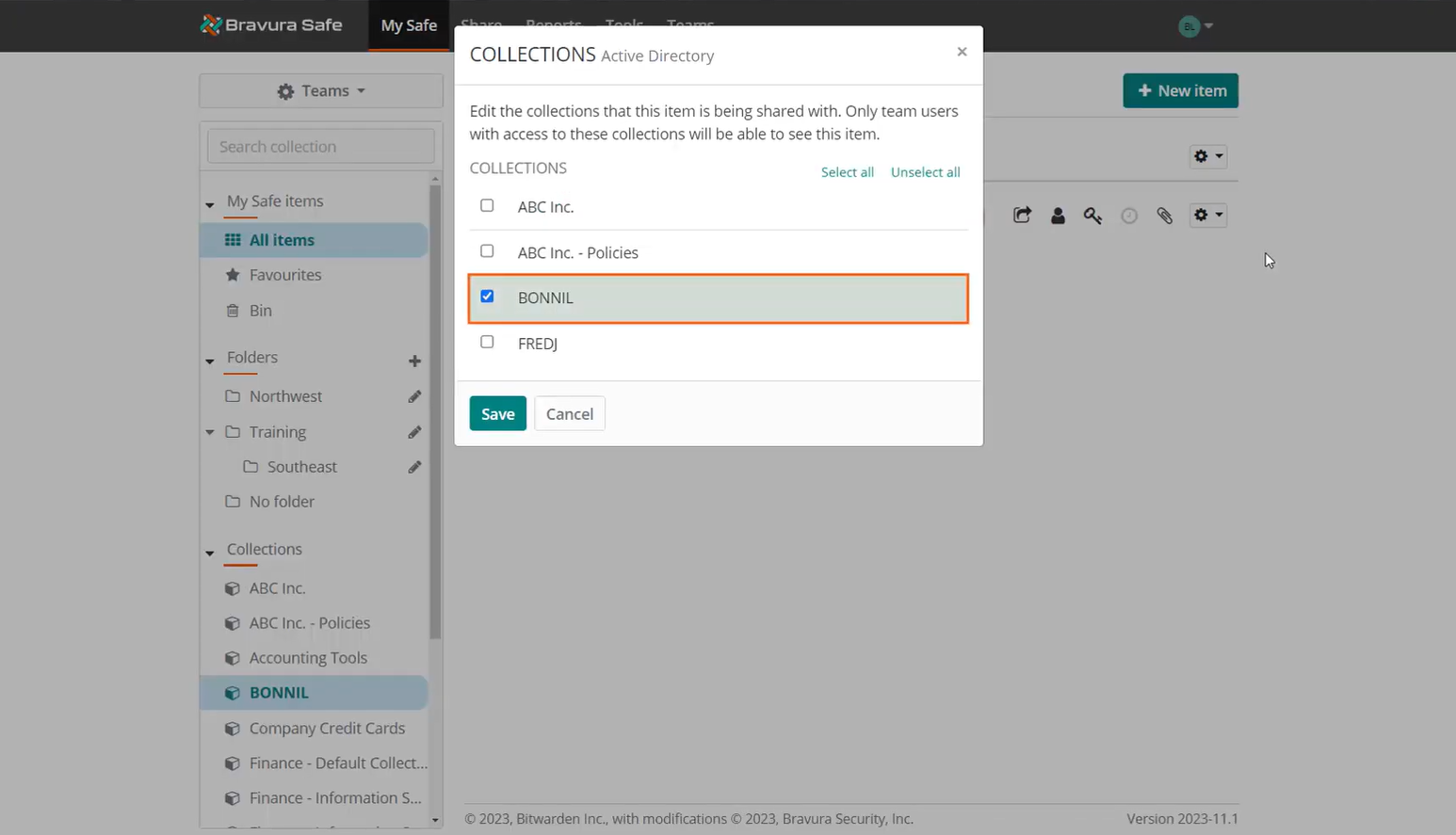Enable the FREDJ collection checkbox
Image resolution: width=1456 pixels, height=835 pixels.
point(487,342)
